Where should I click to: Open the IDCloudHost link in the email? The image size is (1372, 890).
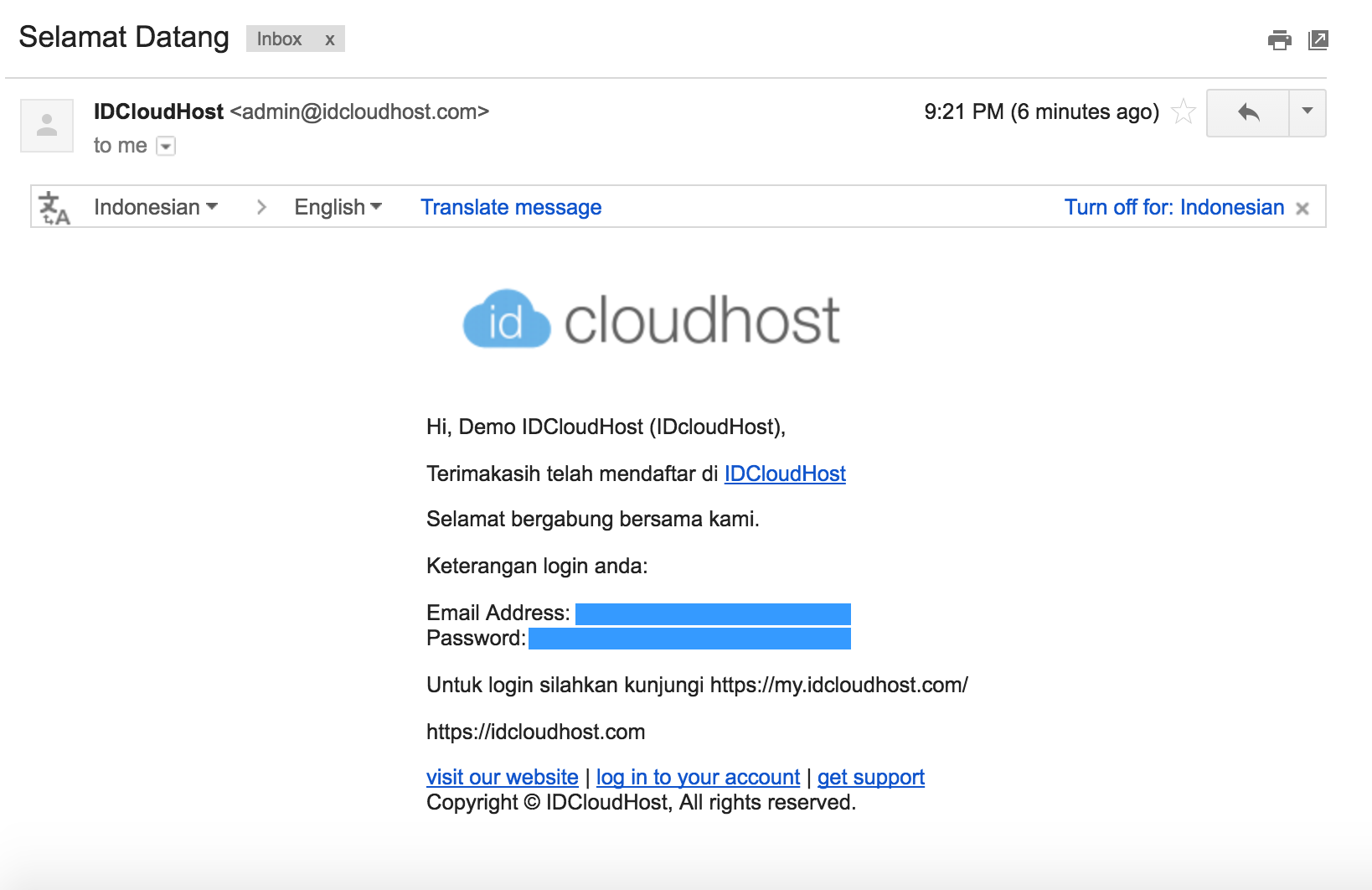pyautogui.click(x=784, y=473)
